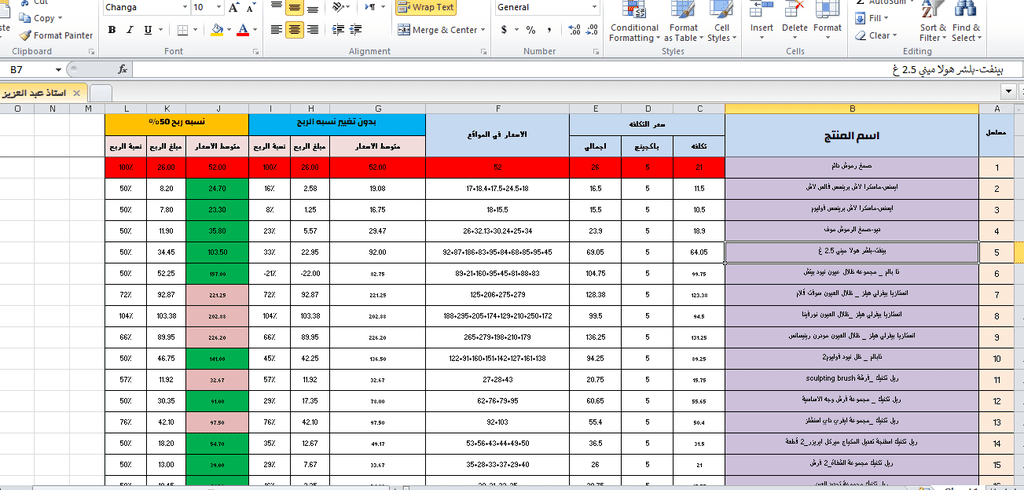The image size is (1024, 490).
Task: Open the underline style dropdown arrow
Action: [161, 30]
